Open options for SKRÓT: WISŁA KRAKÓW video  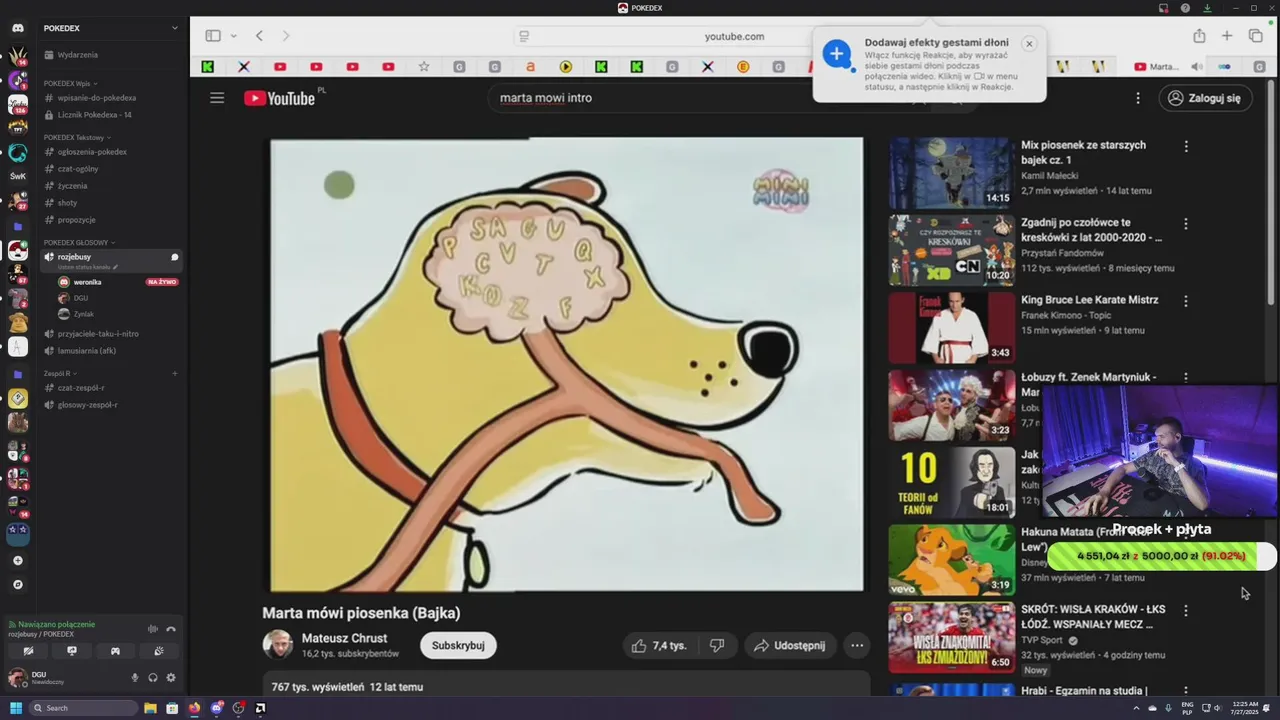tap(1186, 610)
